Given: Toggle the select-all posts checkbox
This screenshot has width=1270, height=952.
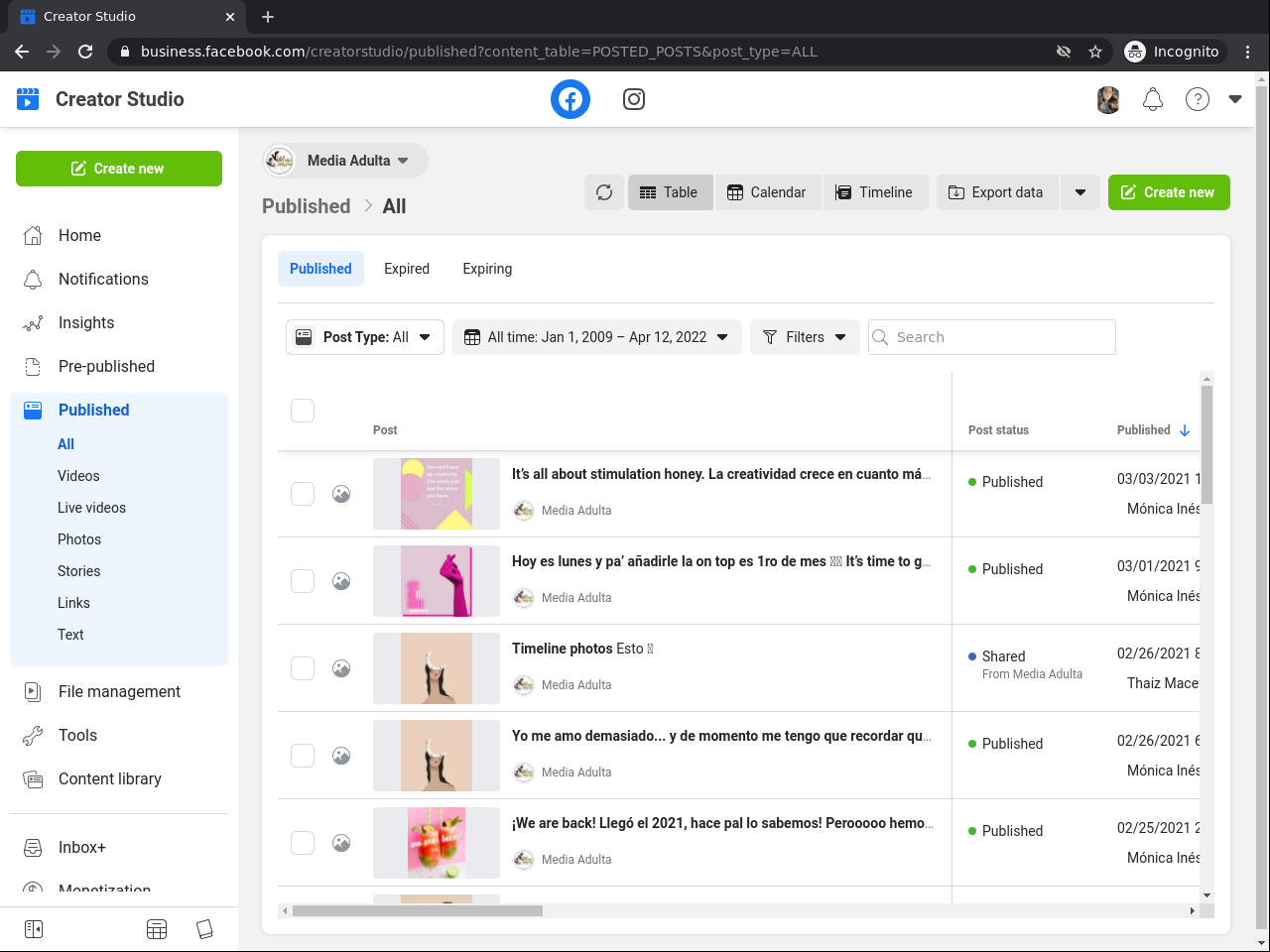Looking at the screenshot, I should point(303,411).
